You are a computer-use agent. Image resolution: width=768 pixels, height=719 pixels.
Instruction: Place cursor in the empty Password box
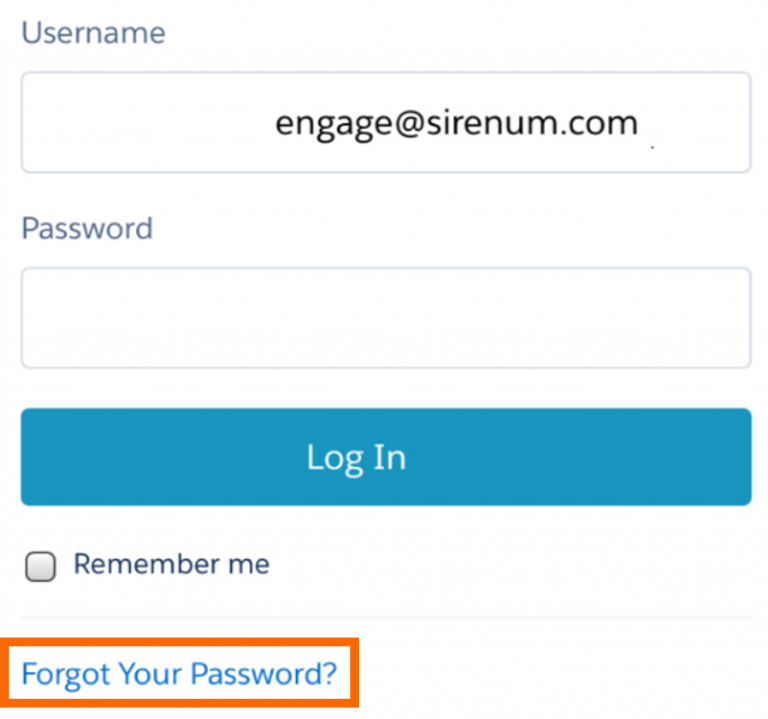point(385,317)
